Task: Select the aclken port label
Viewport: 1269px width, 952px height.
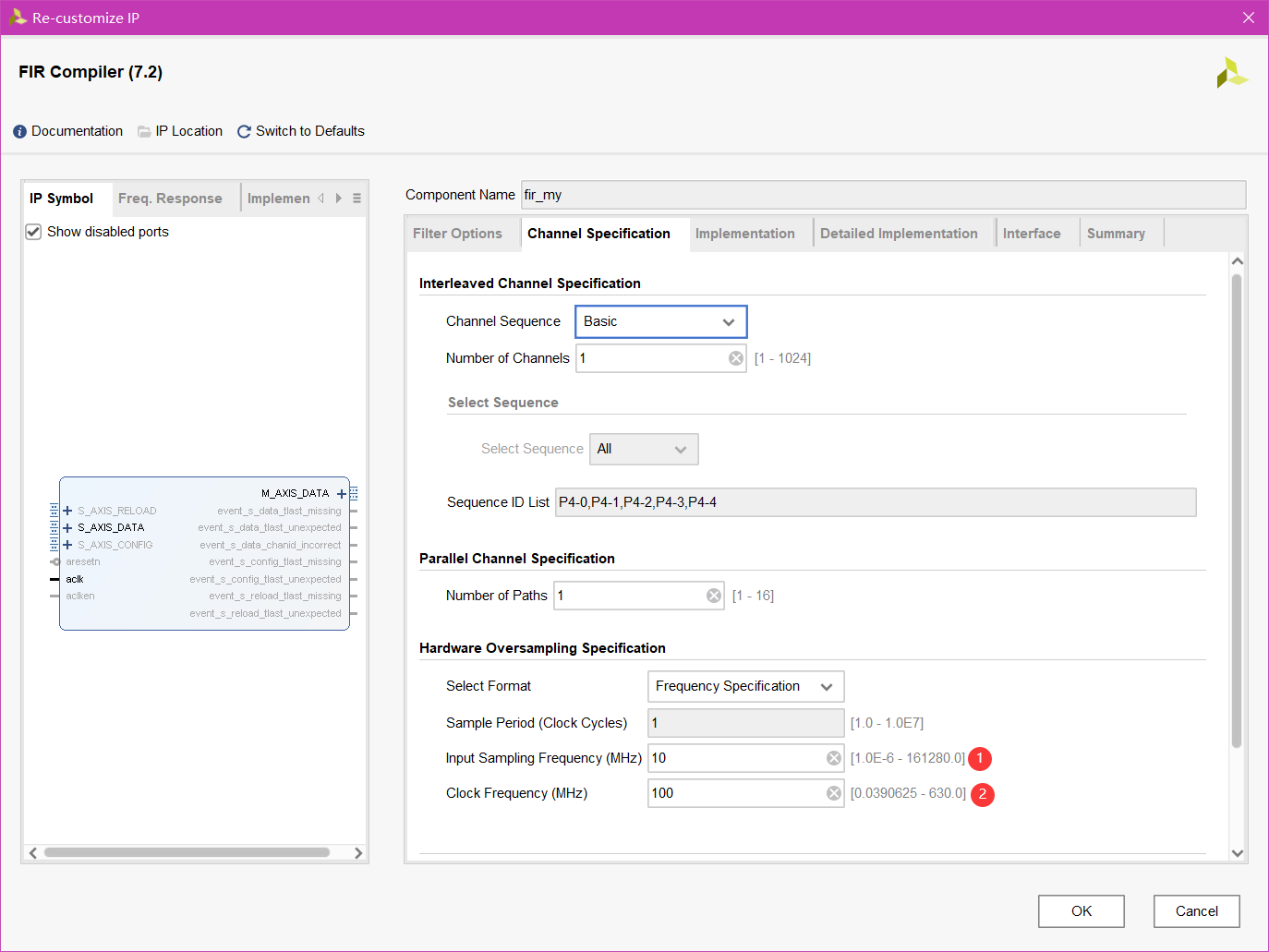Action: (x=80, y=597)
